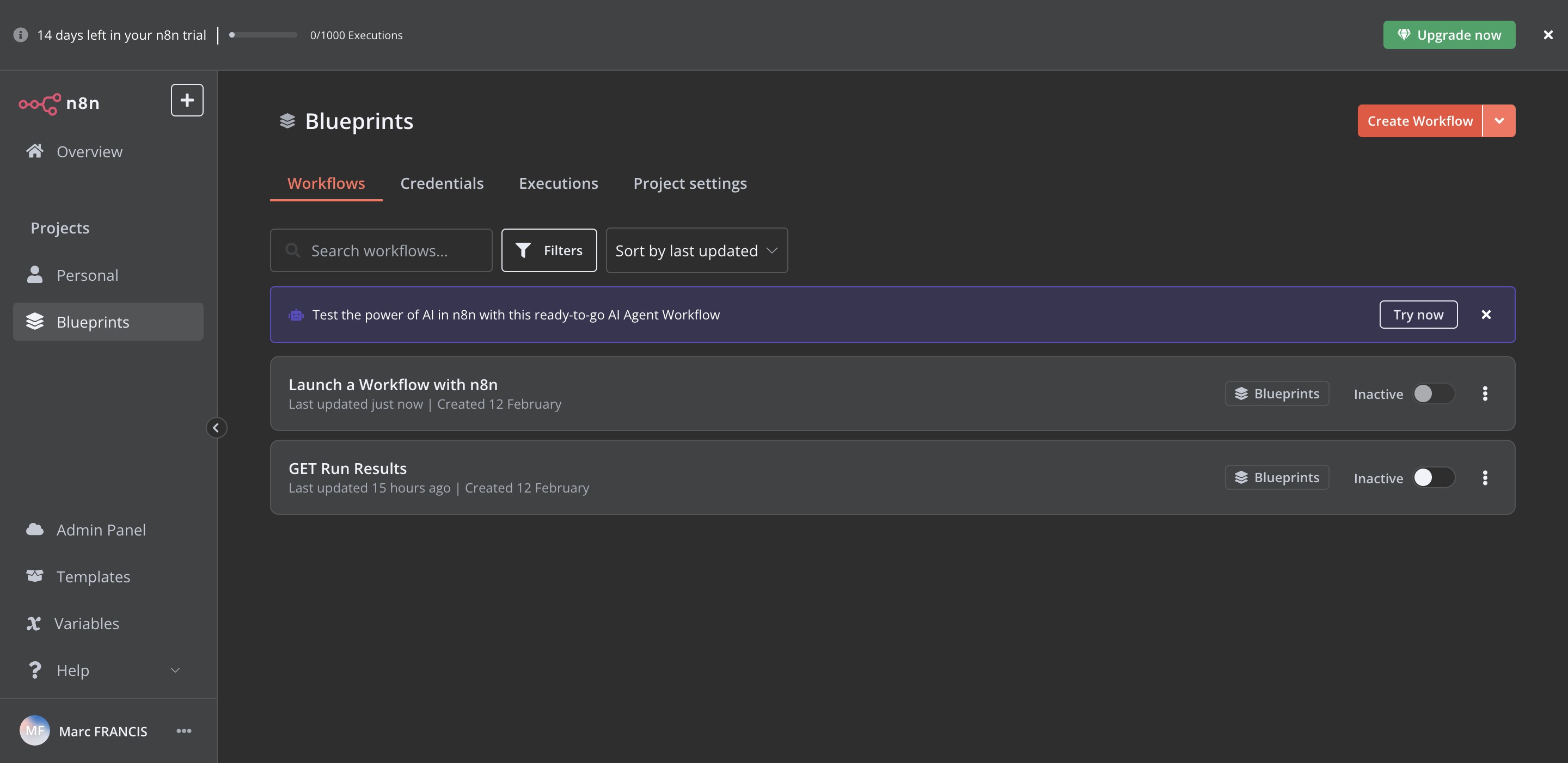Click the Personal project user icon
This screenshot has width=1568, height=763.
pyautogui.click(x=35, y=274)
